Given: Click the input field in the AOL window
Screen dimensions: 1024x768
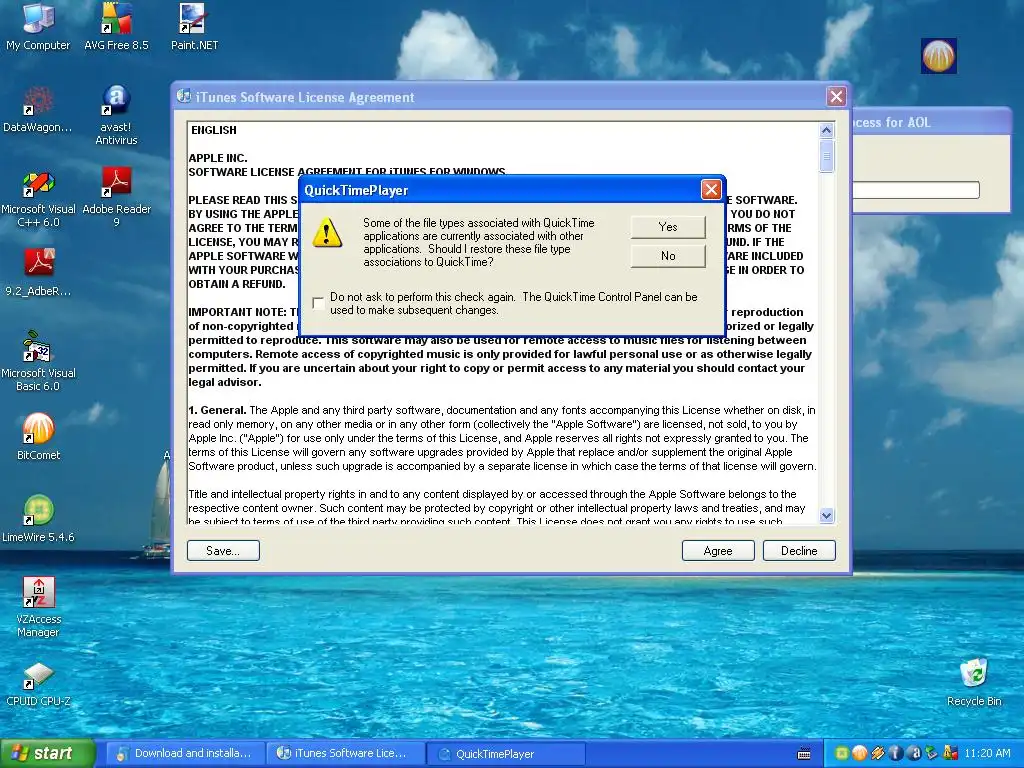Looking at the screenshot, I should click(x=916, y=190).
